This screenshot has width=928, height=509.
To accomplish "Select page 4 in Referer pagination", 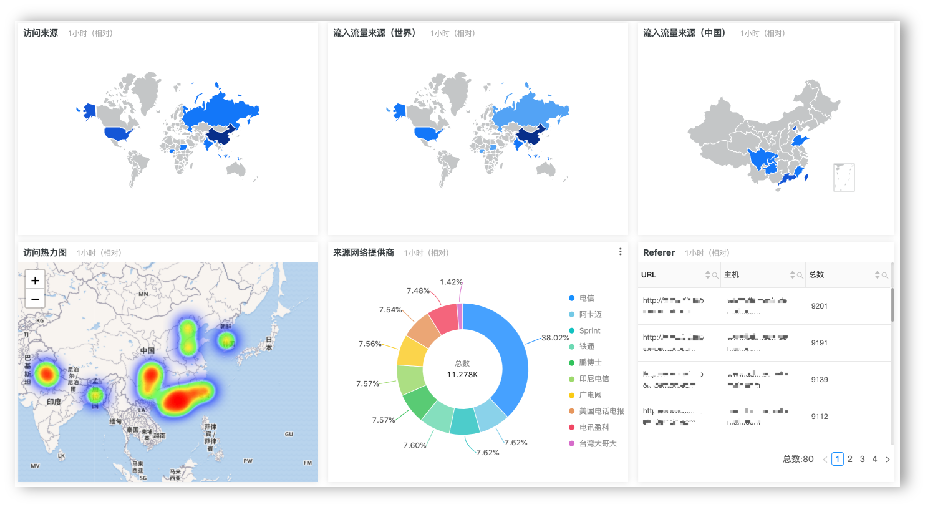I will (874, 459).
